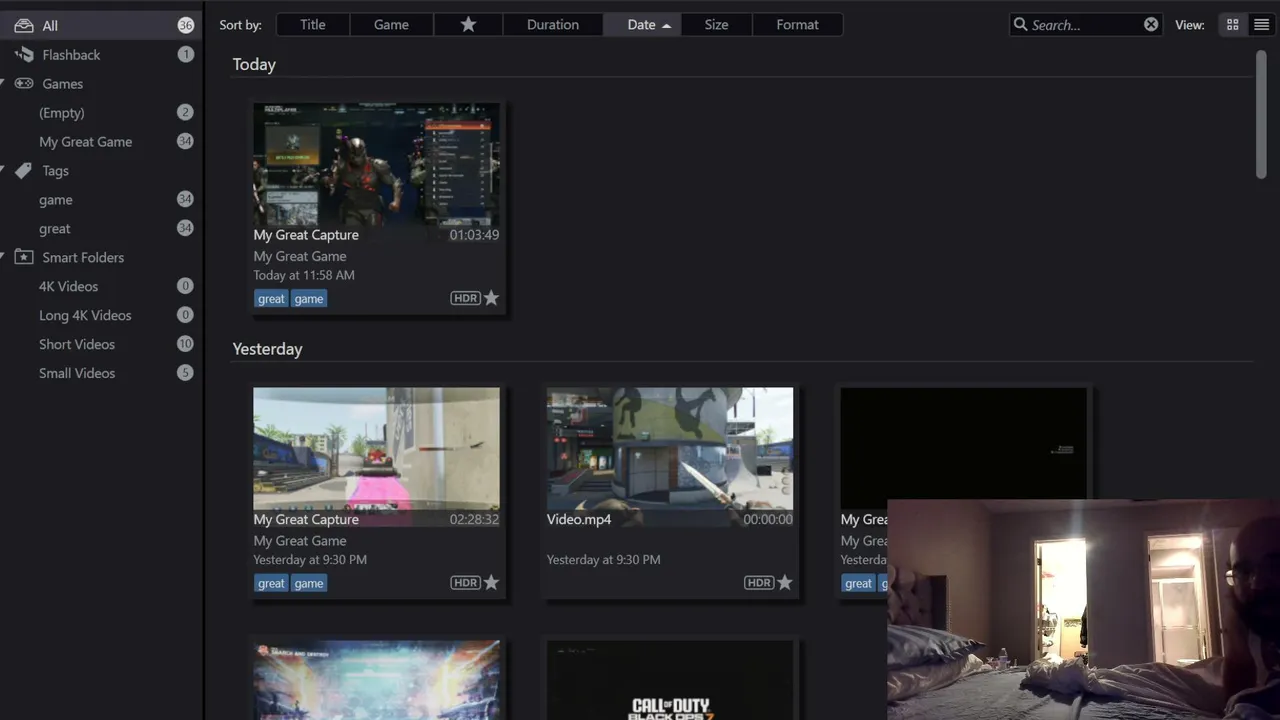Viewport: 1280px width, 720px height.
Task: Click the vertical scrollbar of the library
Action: [x=1261, y=115]
